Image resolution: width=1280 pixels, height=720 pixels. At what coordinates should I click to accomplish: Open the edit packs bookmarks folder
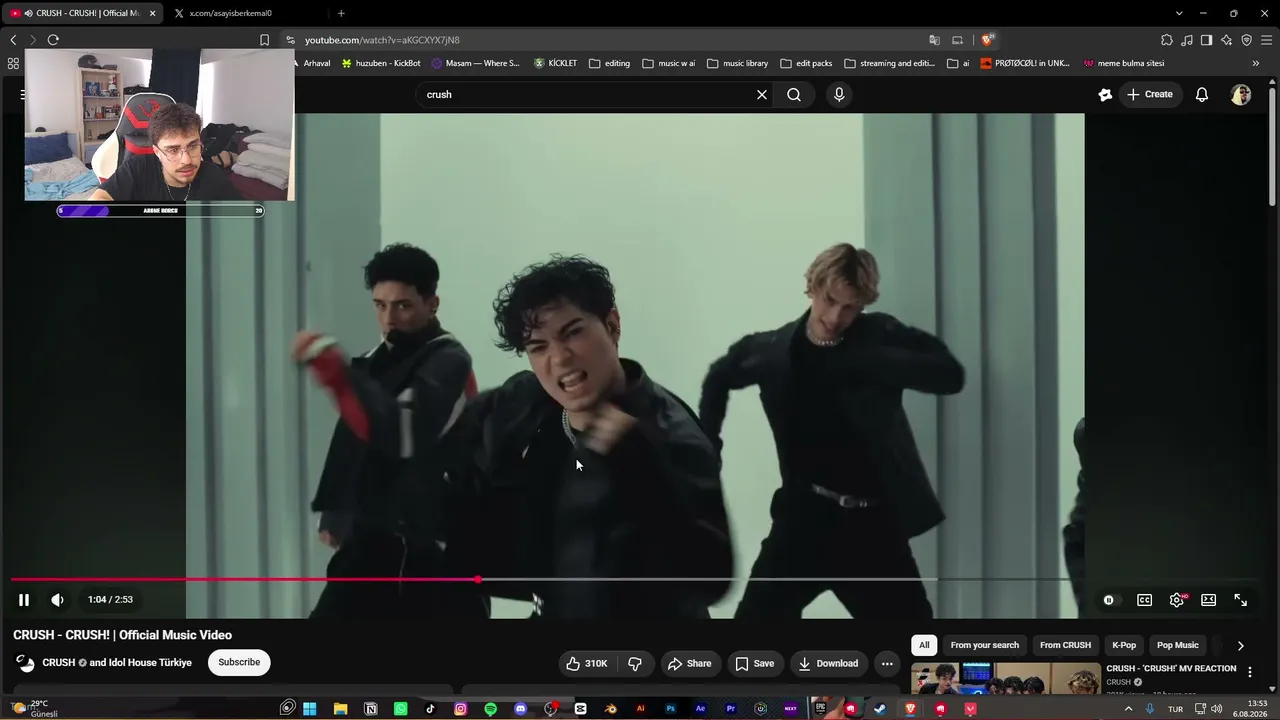pos(808,63)
